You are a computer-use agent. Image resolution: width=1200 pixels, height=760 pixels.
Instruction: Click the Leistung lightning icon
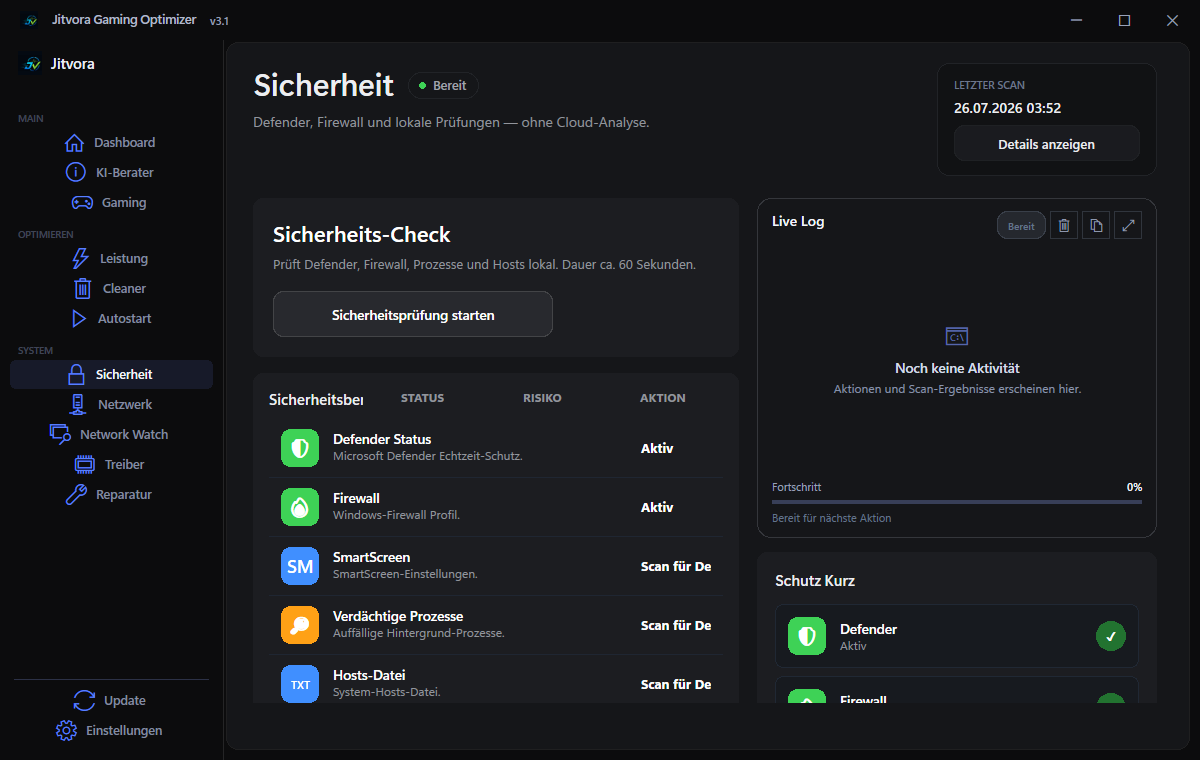pyautogui.click(x=80, y=258)
